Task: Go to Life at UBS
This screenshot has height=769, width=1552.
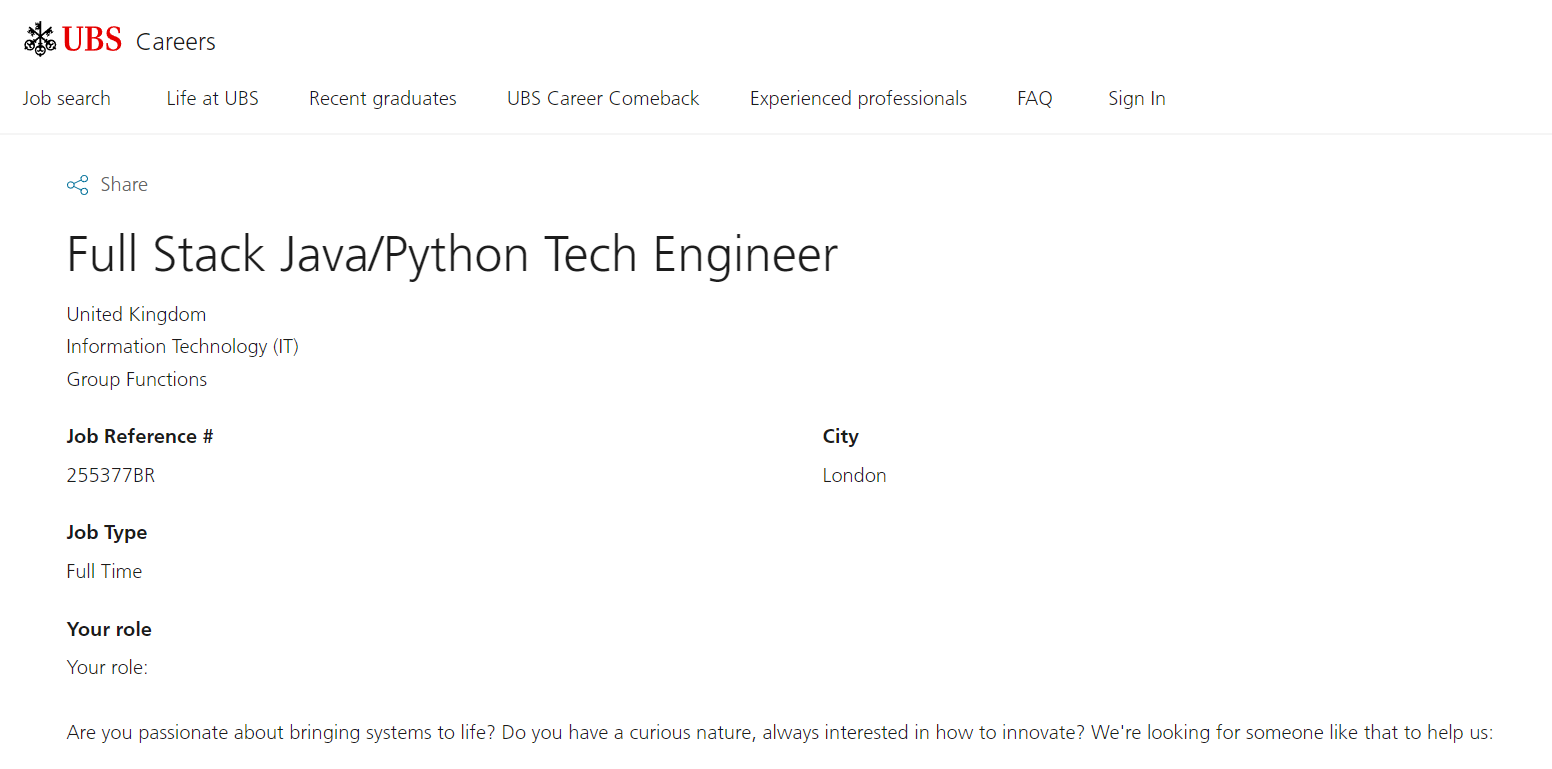Action: [212, 99]
